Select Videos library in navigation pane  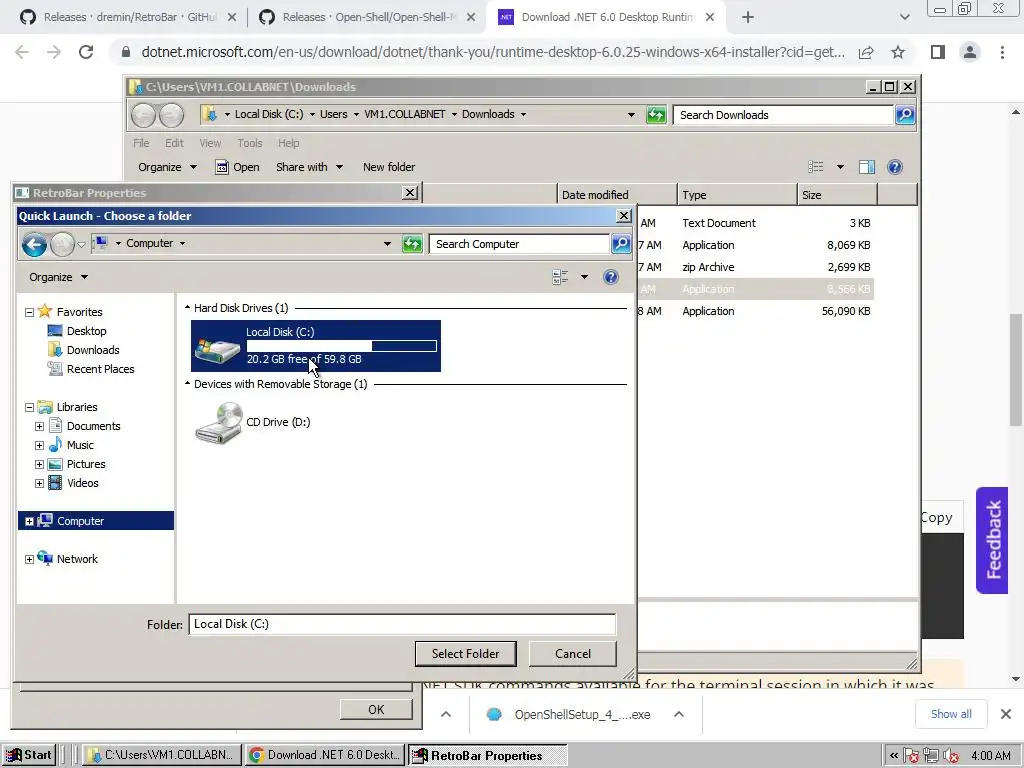tap(82, 483)
